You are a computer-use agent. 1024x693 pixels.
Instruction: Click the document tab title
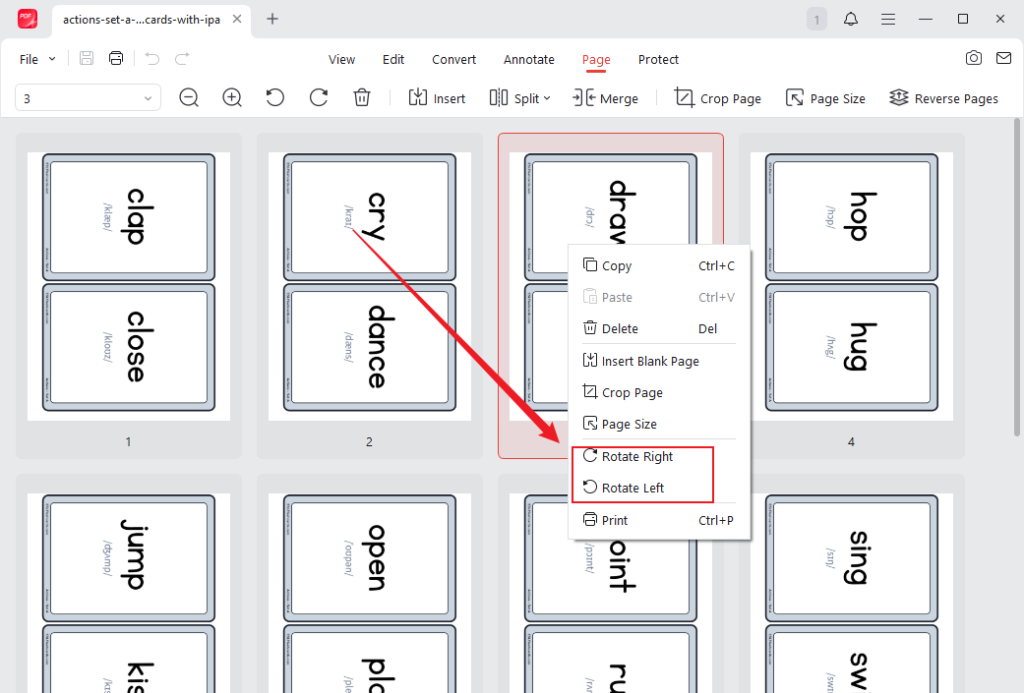click(142, 20)
